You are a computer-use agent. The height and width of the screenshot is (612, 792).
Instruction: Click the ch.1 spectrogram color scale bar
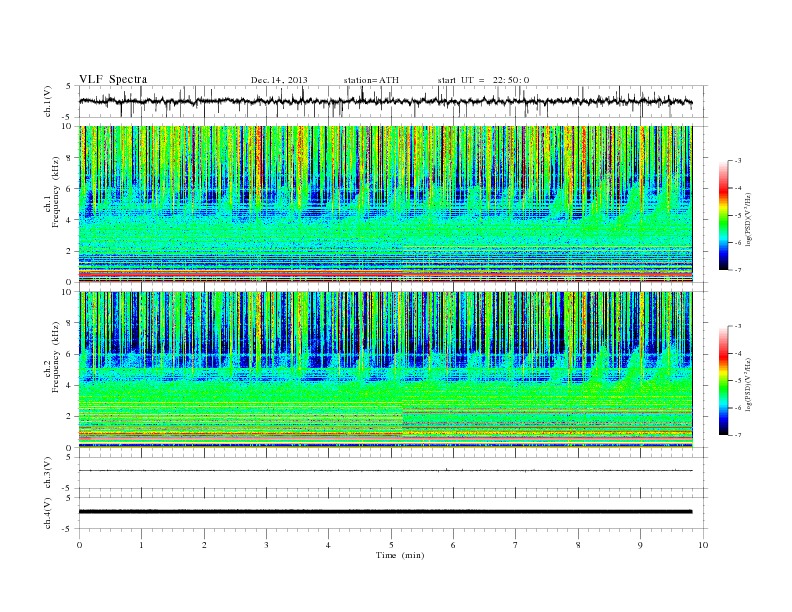(723, 215)
